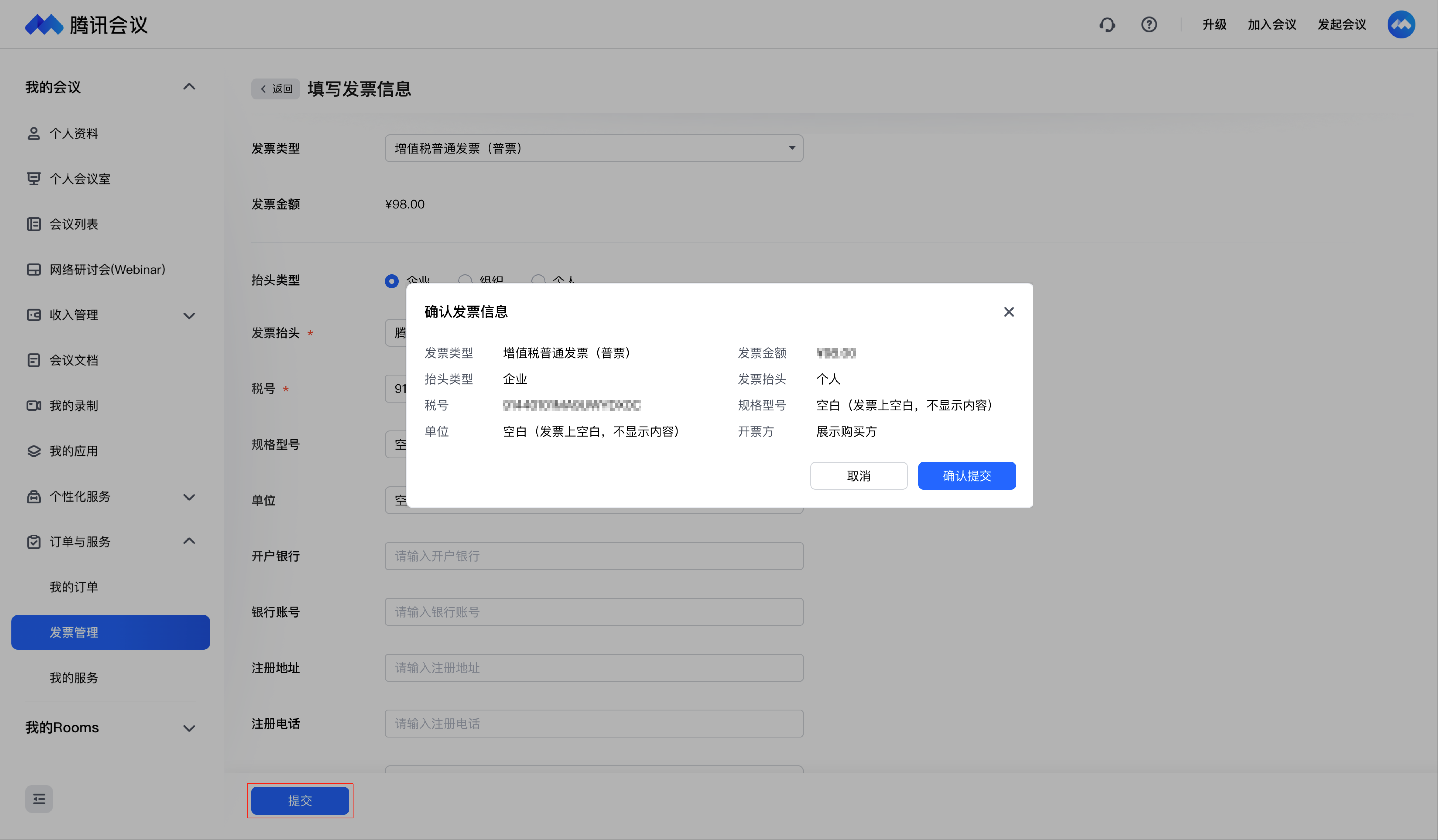Click the 订单与服务 clipboard icon
The height and width of the screenshot is (840, 1438).
pos(34,542)
